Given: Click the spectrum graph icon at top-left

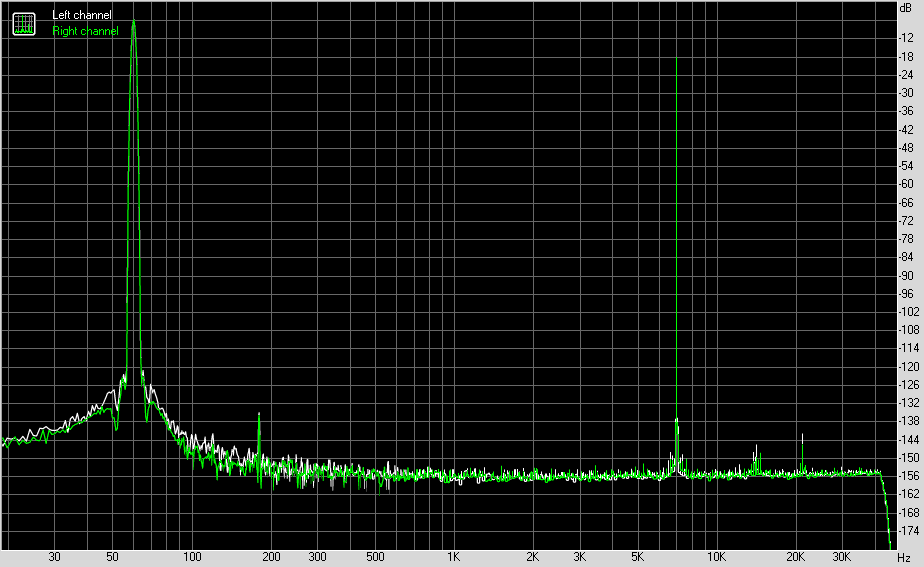Looking at the screenshot, I should pos(24,24).
